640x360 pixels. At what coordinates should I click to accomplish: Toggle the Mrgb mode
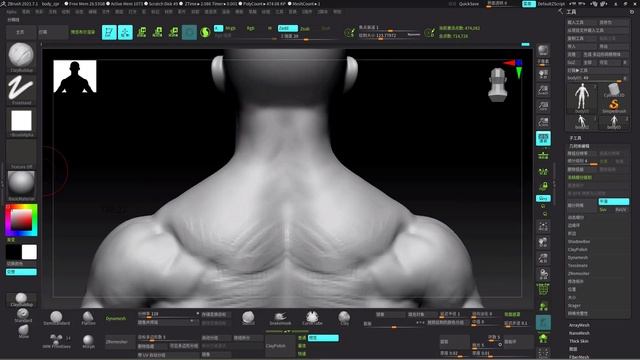(230, 28)
